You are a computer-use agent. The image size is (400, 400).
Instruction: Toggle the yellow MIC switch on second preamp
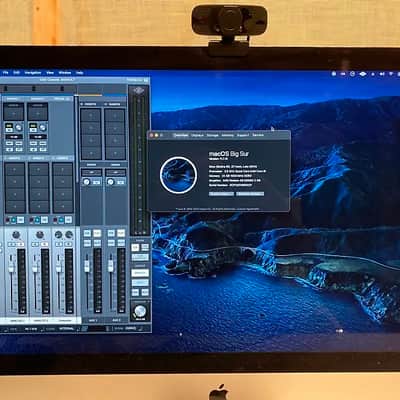point(33,126)
